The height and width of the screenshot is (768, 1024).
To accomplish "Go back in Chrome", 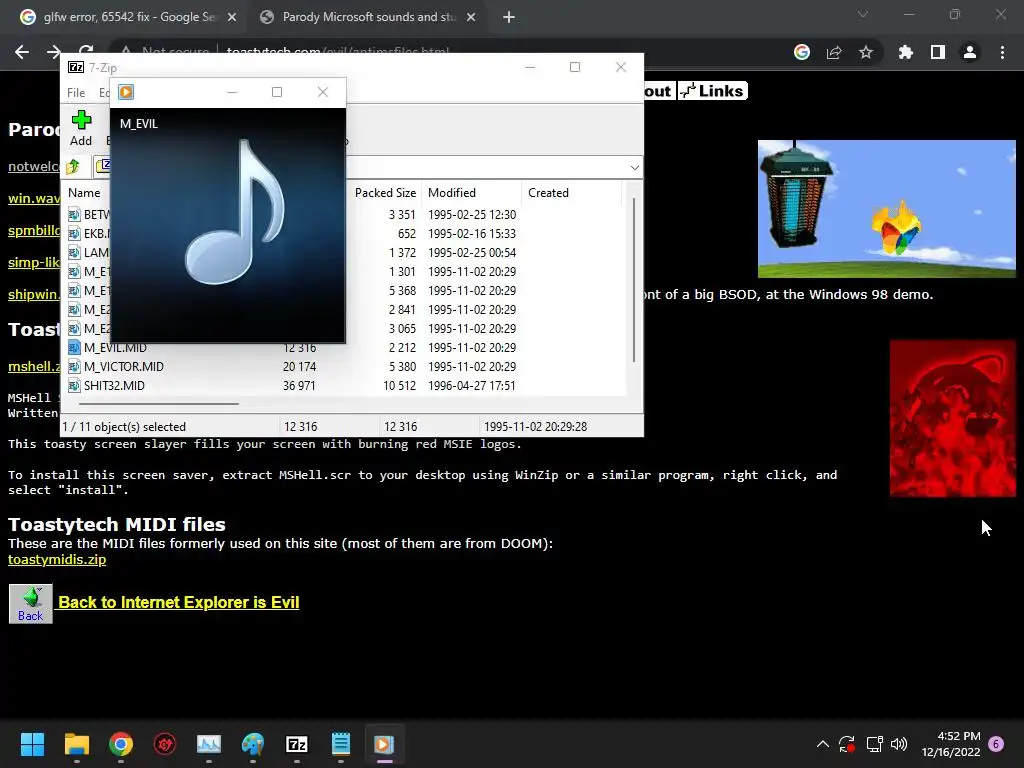I will pyautogui.click(x=22, y=52).
